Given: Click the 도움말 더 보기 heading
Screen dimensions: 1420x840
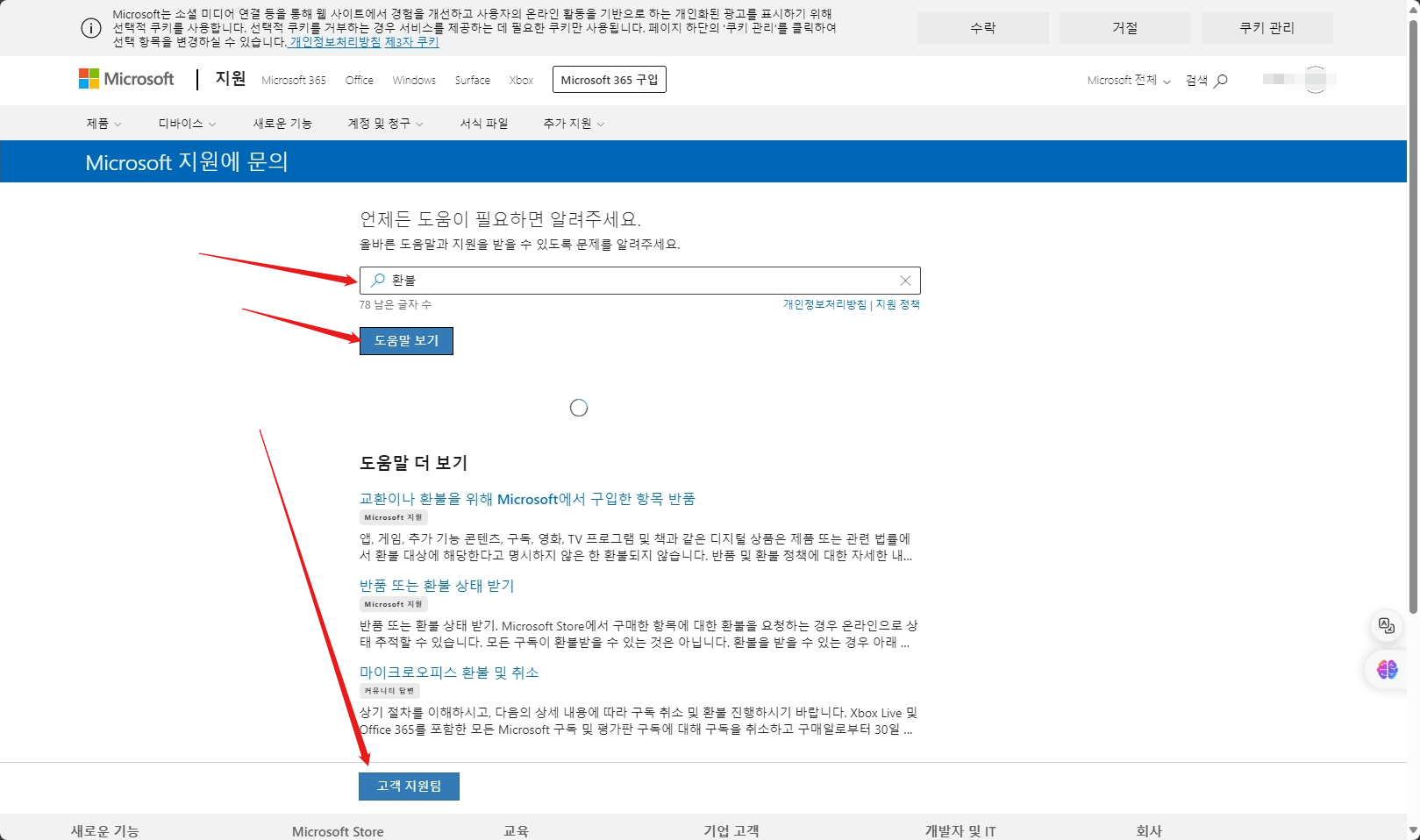Looking at the screenshot, I should (414, 463).
